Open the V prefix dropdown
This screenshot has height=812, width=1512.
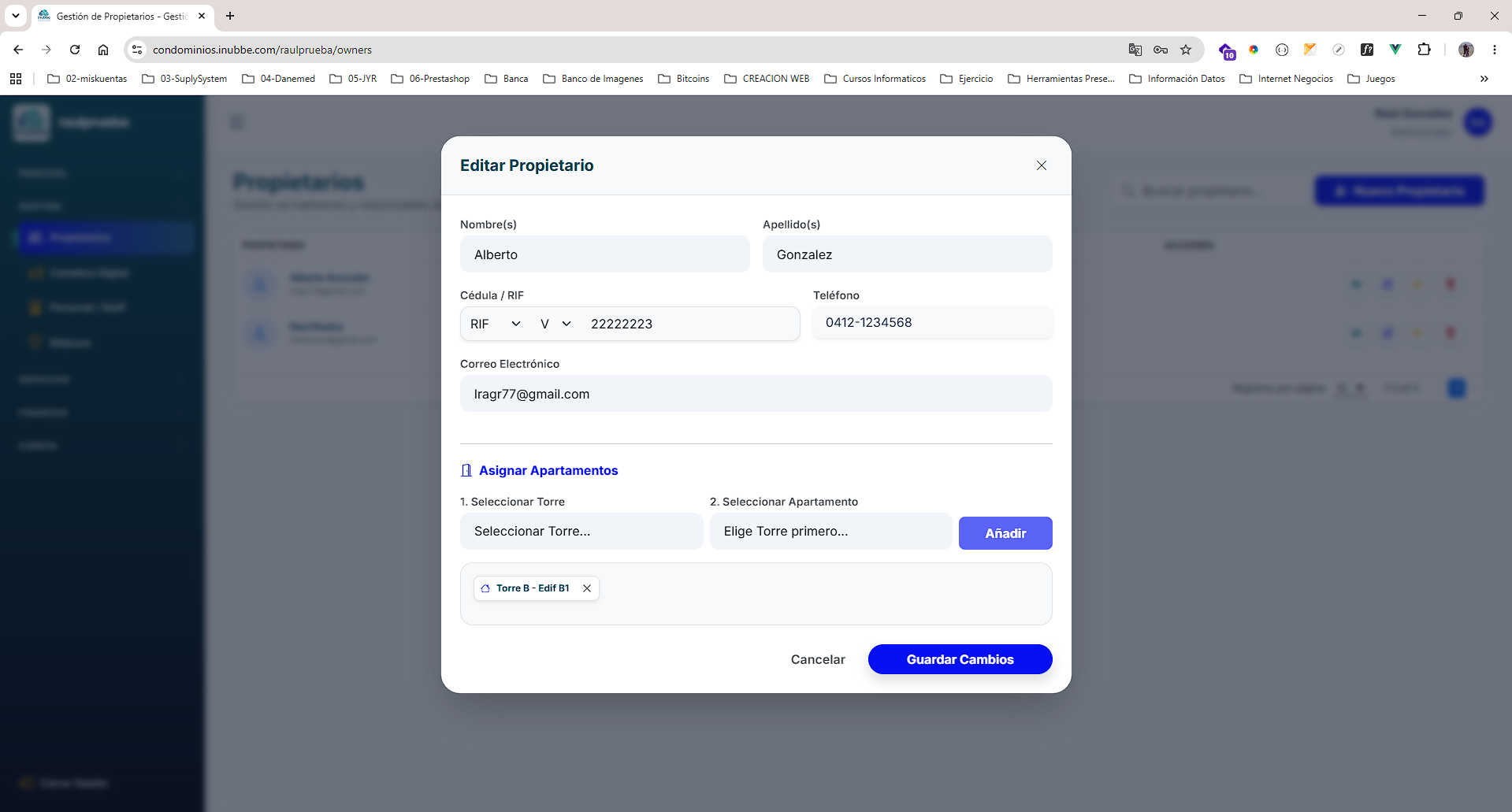555,324
